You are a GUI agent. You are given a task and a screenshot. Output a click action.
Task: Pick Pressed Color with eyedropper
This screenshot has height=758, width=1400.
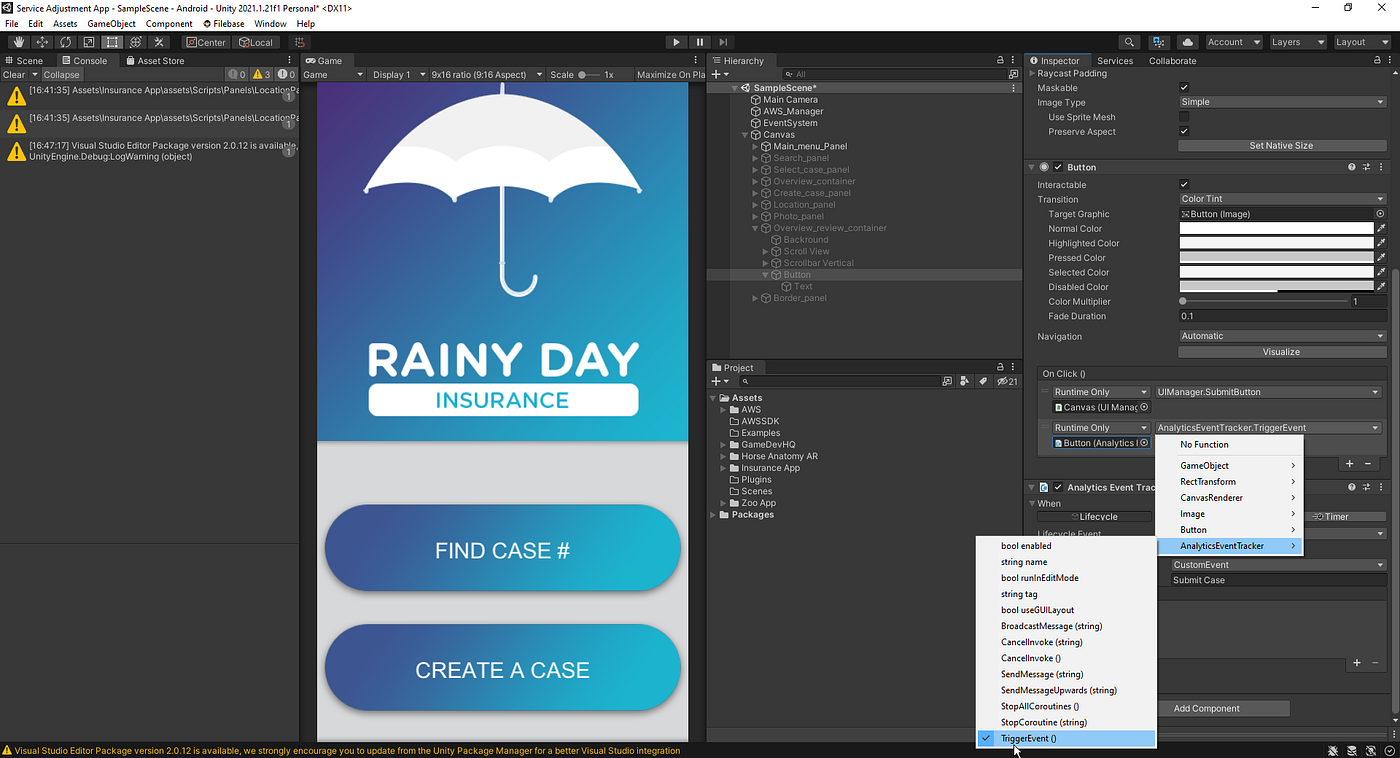point(1381,257)
